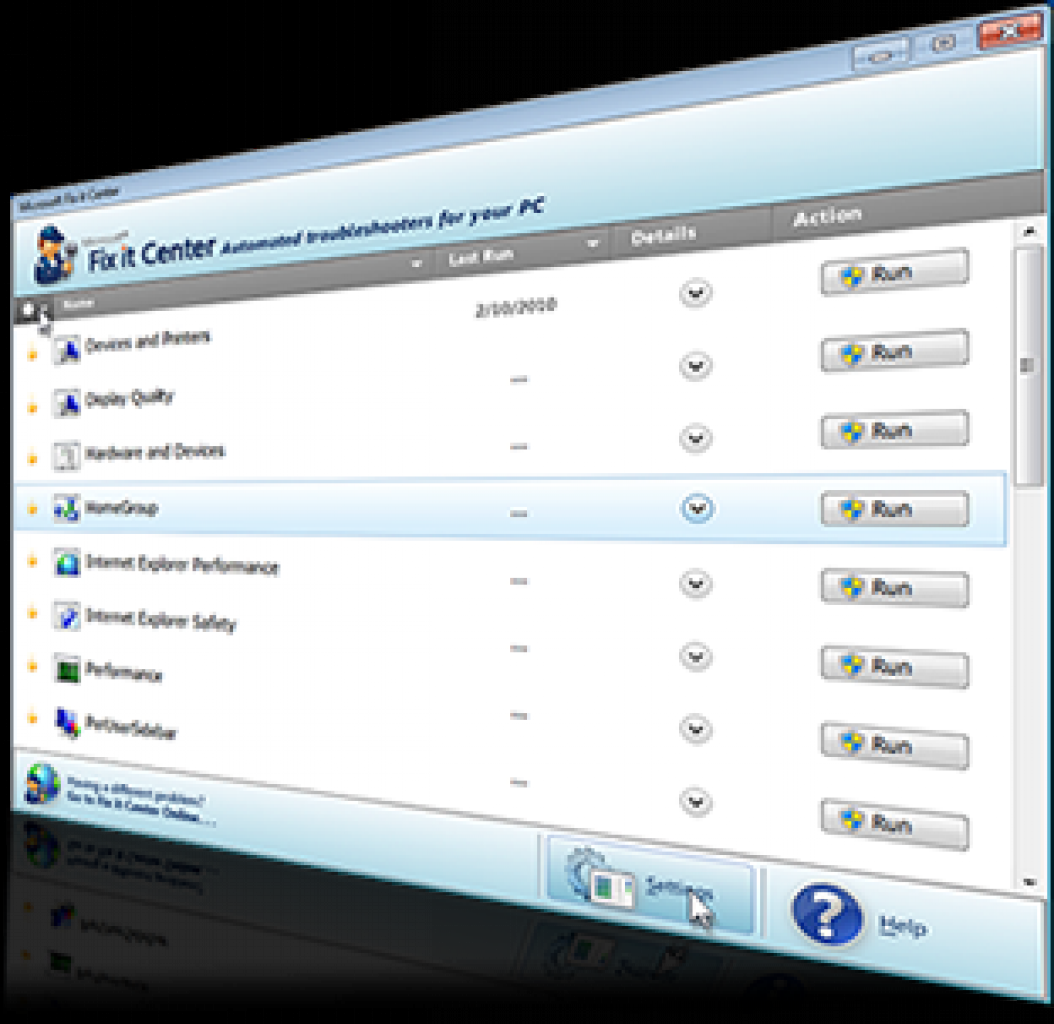1054x1024 pixels.
Task: Select the PerUserSidebar row name
Action: pos(130,727)
